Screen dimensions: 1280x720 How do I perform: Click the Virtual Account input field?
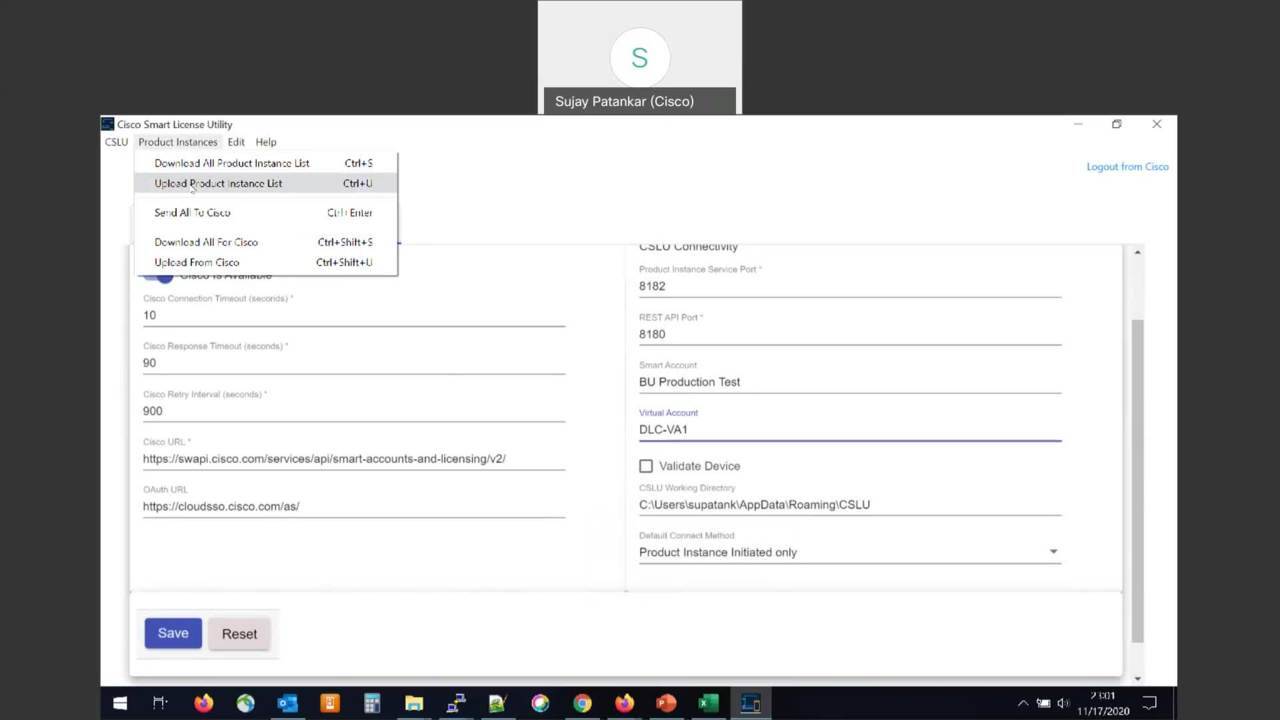(x=849, y=429)
